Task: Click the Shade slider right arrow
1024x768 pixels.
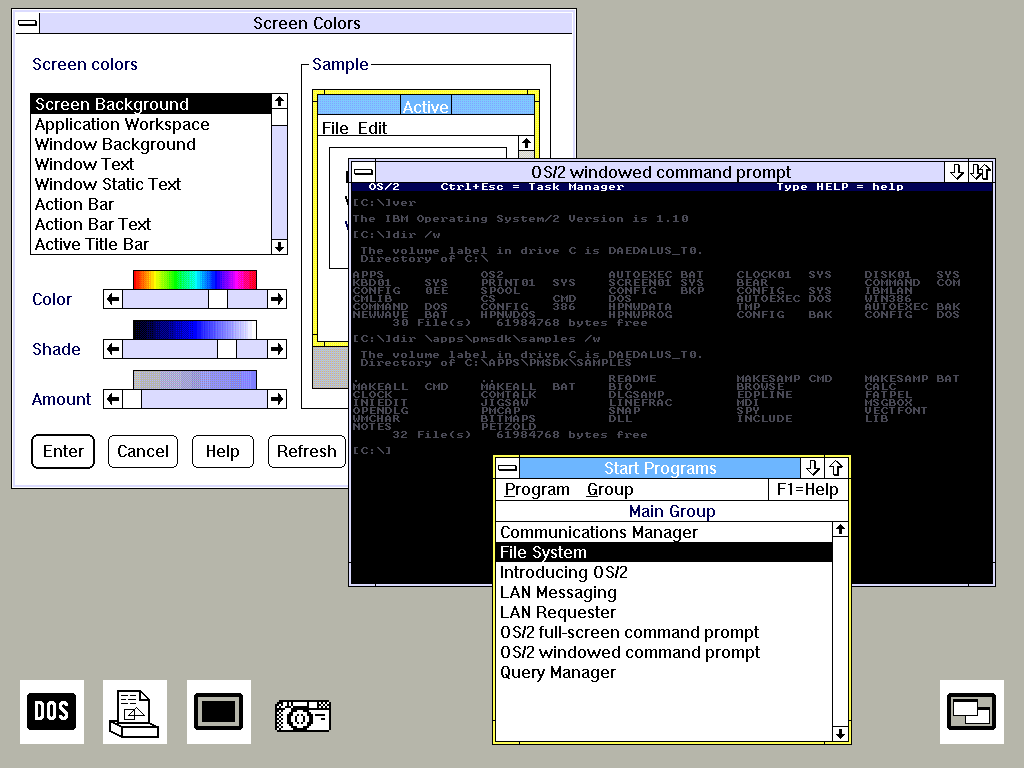Action: pos(277,349)
